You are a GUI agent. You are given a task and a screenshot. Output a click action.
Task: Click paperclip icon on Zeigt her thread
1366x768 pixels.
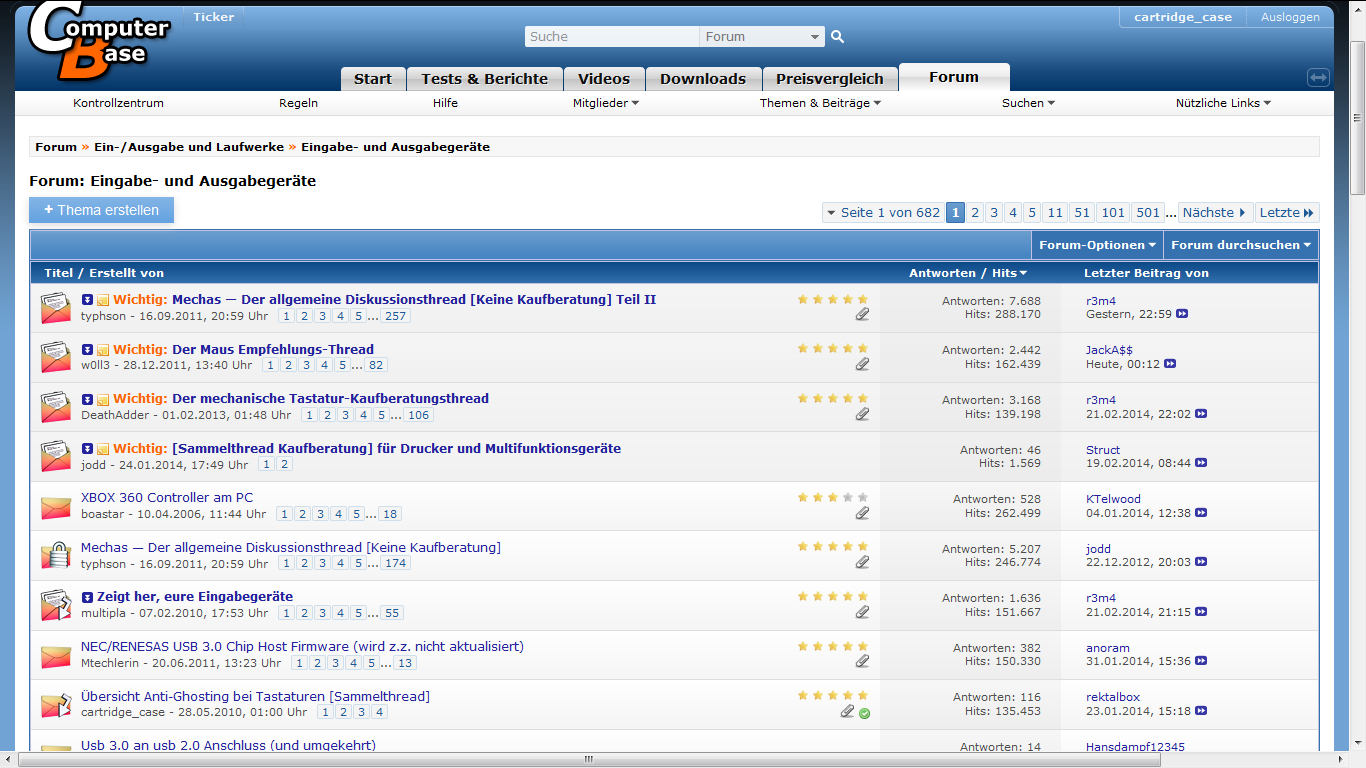coord(862,612)
